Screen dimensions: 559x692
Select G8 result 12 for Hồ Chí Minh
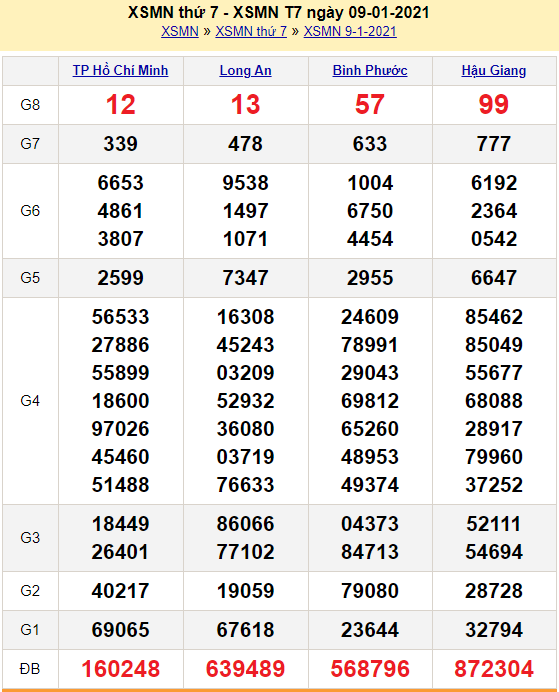click(x=120, y=105)
